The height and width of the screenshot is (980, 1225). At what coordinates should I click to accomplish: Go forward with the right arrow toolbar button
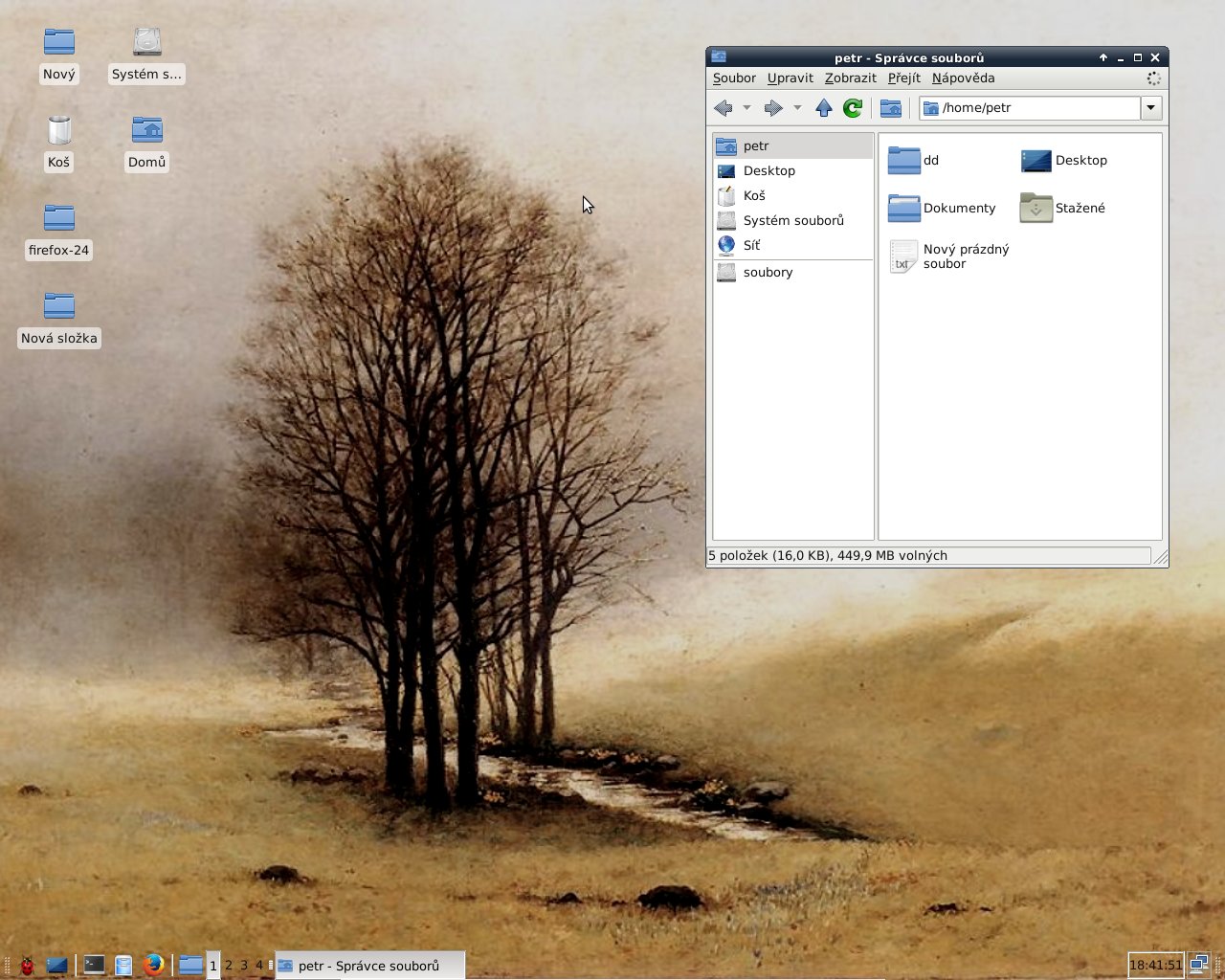point(774,108)
